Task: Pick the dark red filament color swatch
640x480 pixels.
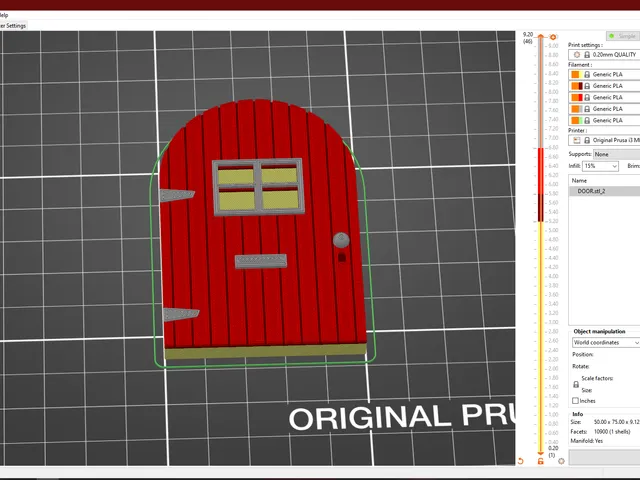Action: pyautogui.click(x=576, y=86)
